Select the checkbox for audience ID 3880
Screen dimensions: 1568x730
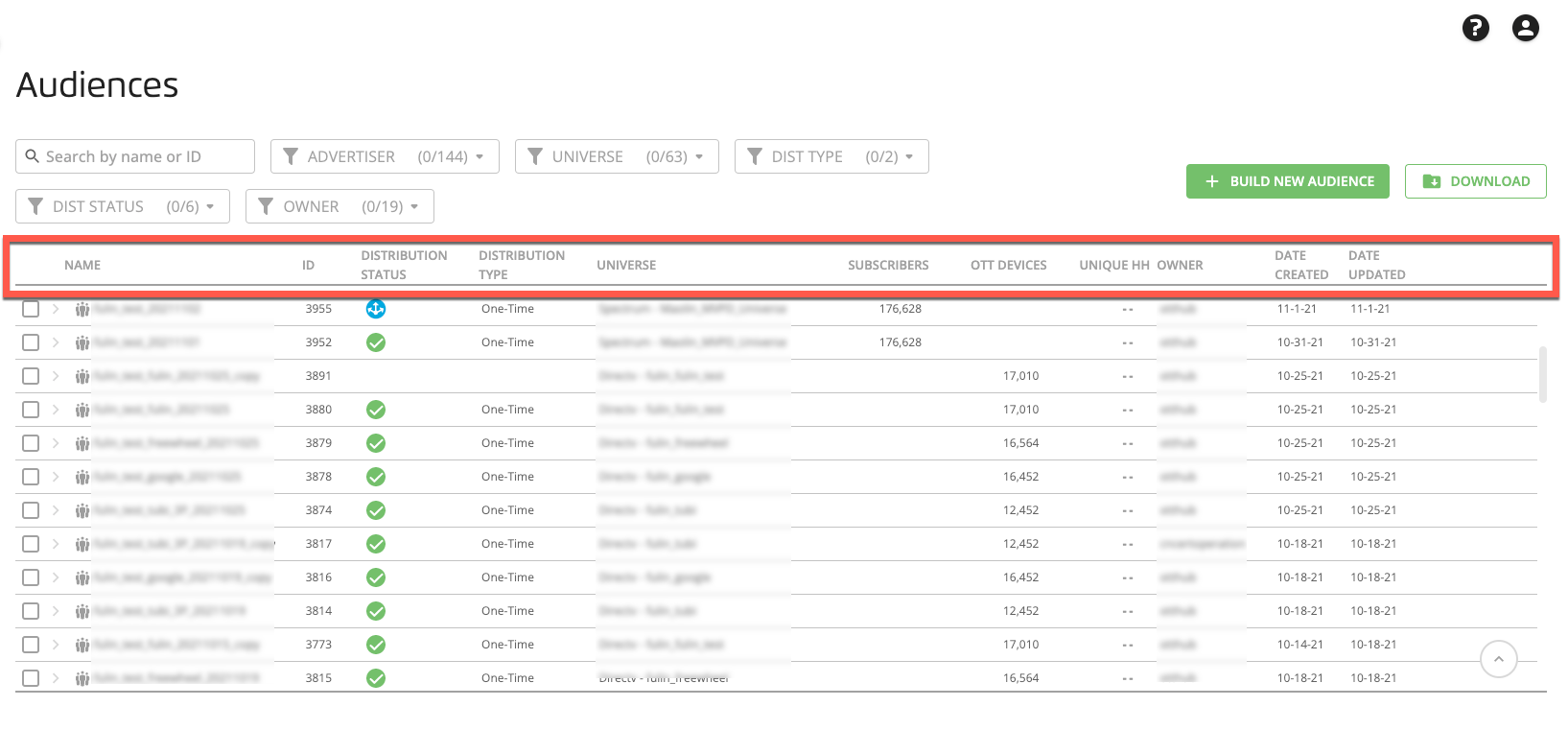coord(31,410)
